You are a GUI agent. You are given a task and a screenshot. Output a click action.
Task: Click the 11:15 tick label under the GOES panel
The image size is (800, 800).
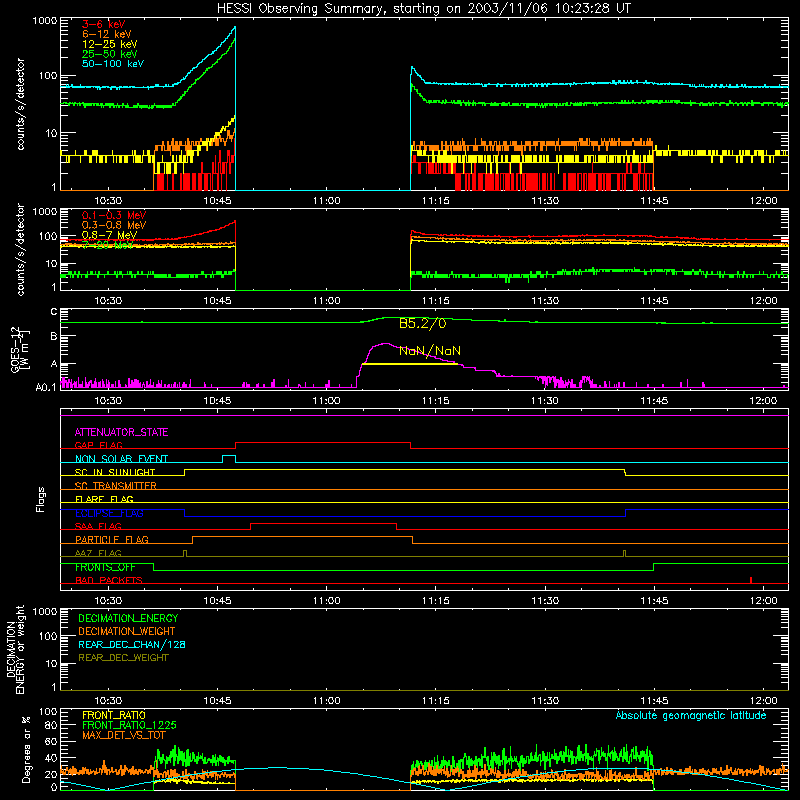(436, 401)
